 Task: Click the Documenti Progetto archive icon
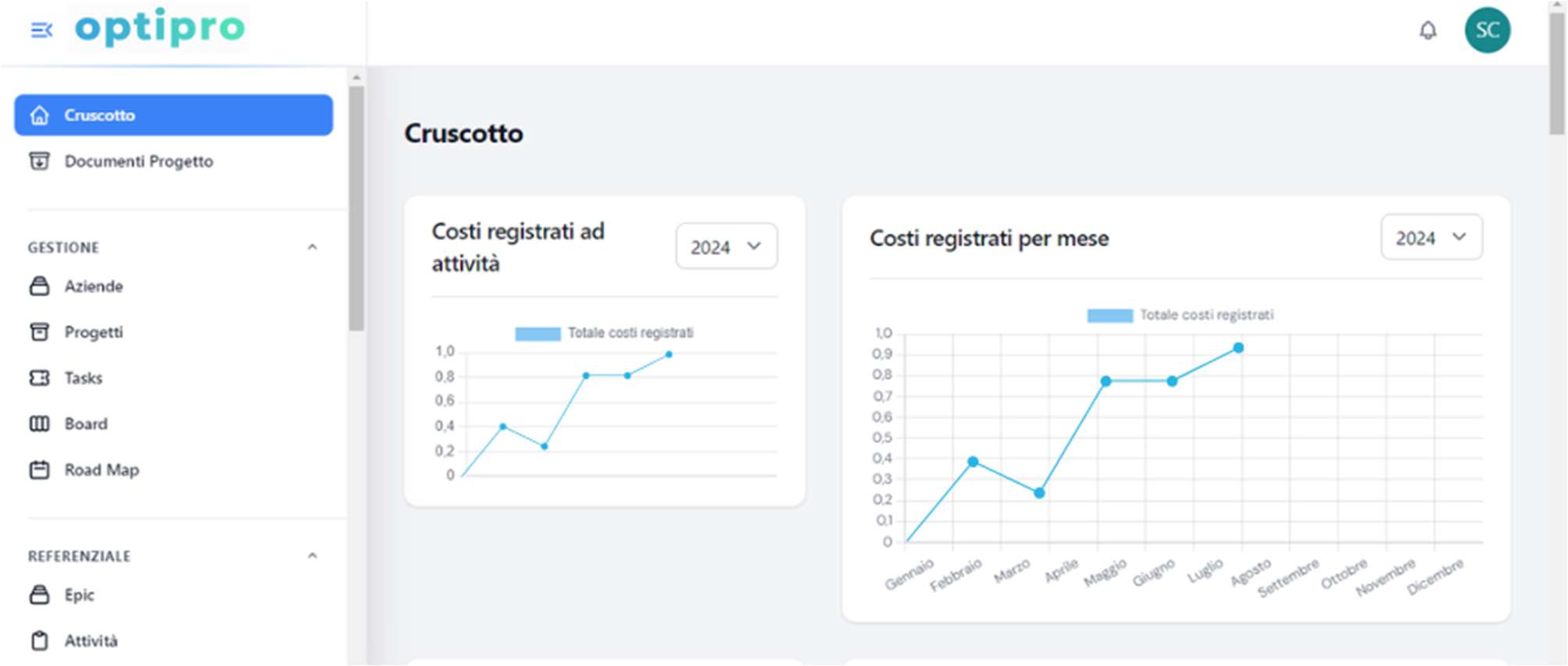(39, 161)
